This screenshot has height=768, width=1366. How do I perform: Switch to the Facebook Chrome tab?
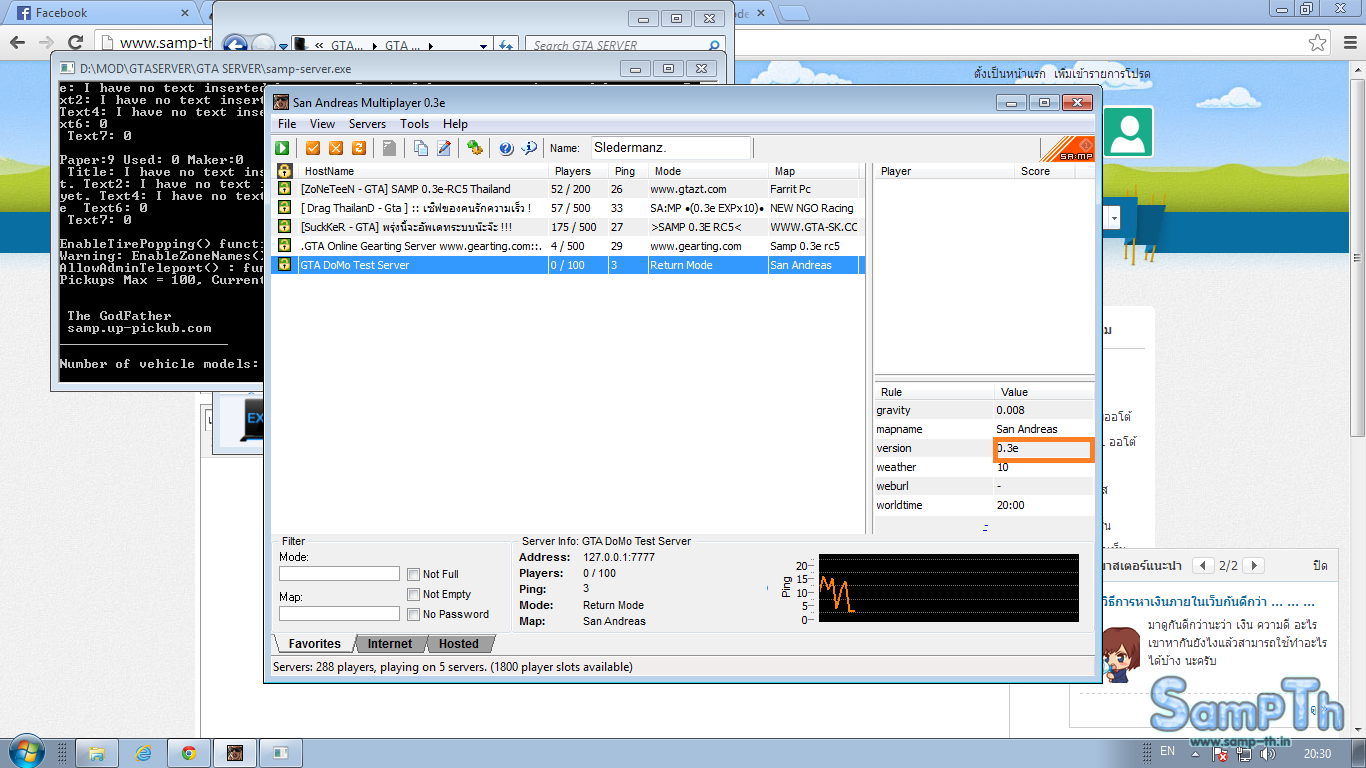tap(98, 13)
